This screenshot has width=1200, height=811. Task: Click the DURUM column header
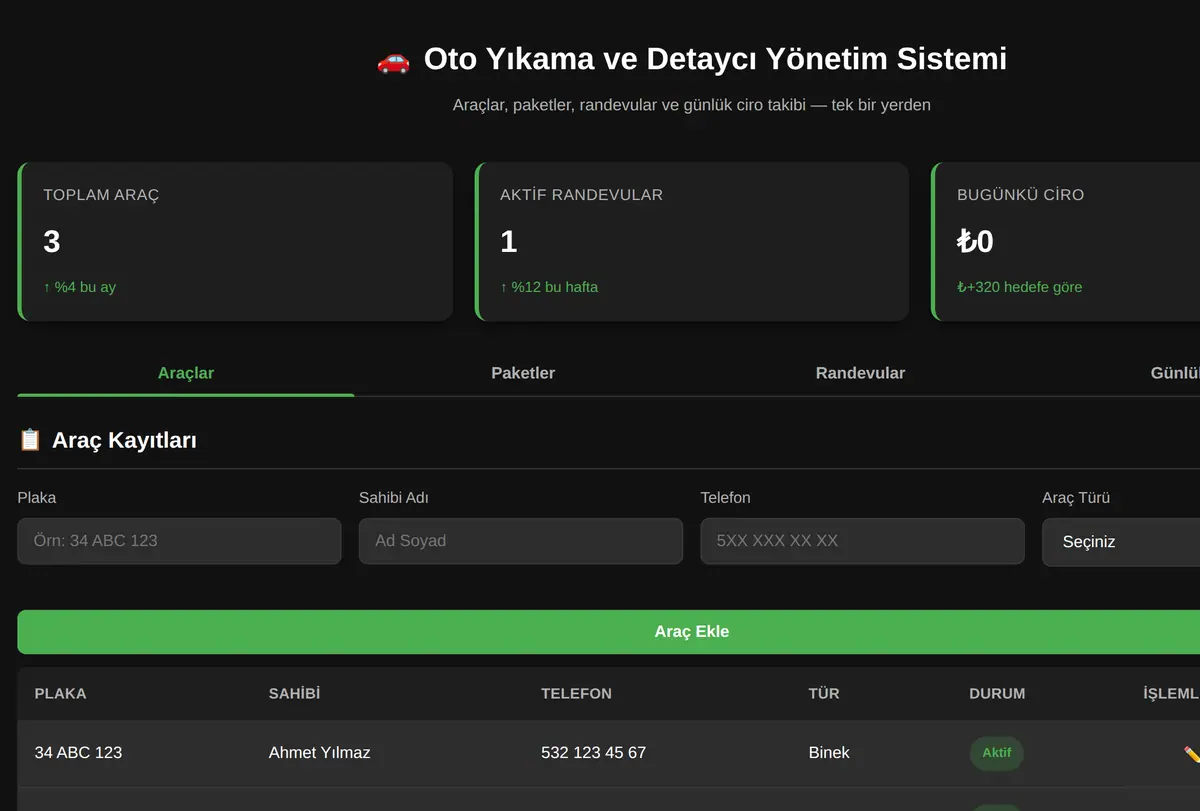click(997, 693)
